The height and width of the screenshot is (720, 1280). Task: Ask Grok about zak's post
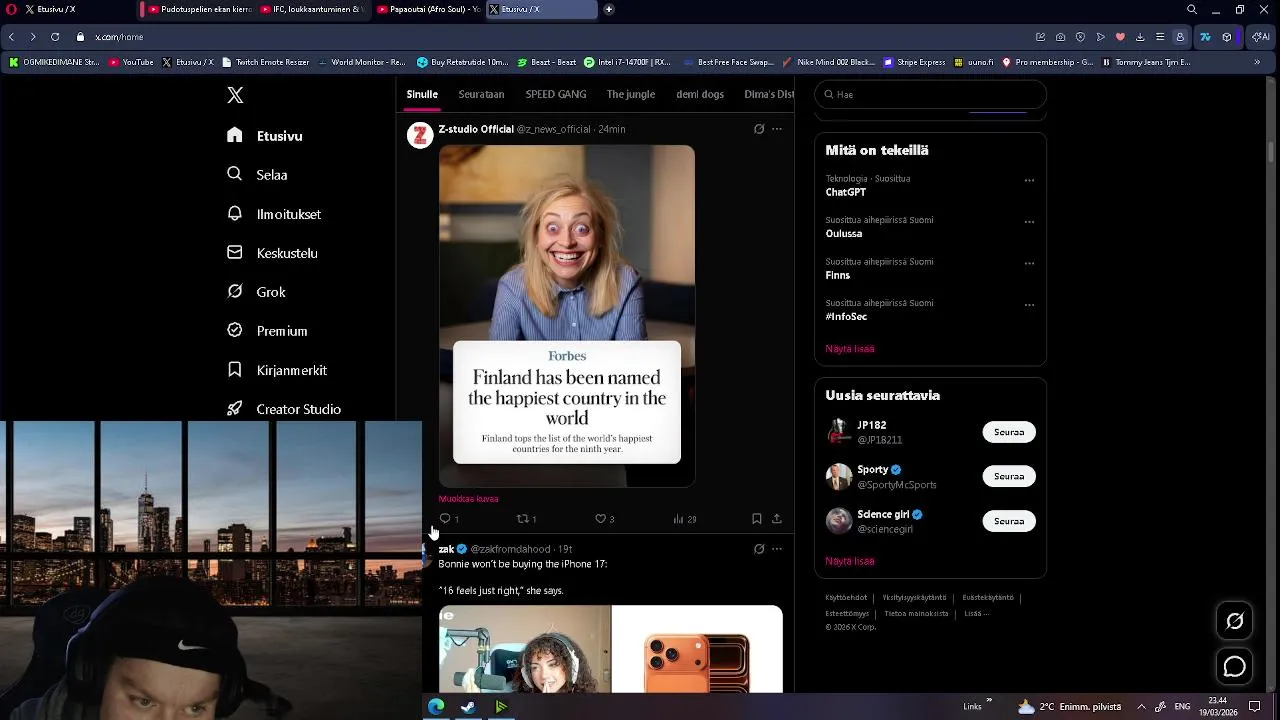[x=759, y=549]
